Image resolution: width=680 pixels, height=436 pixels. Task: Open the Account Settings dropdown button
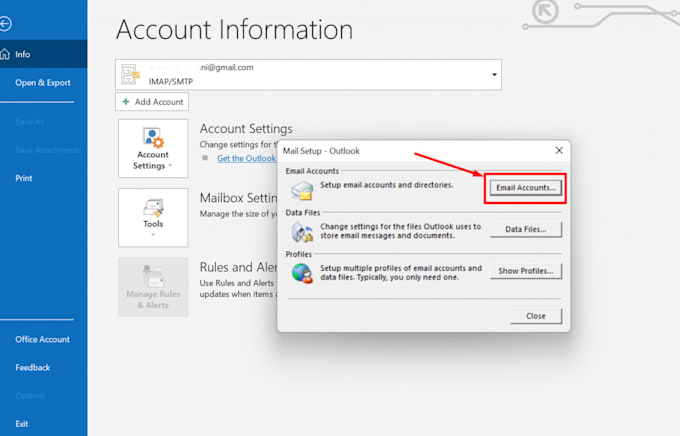153,148
